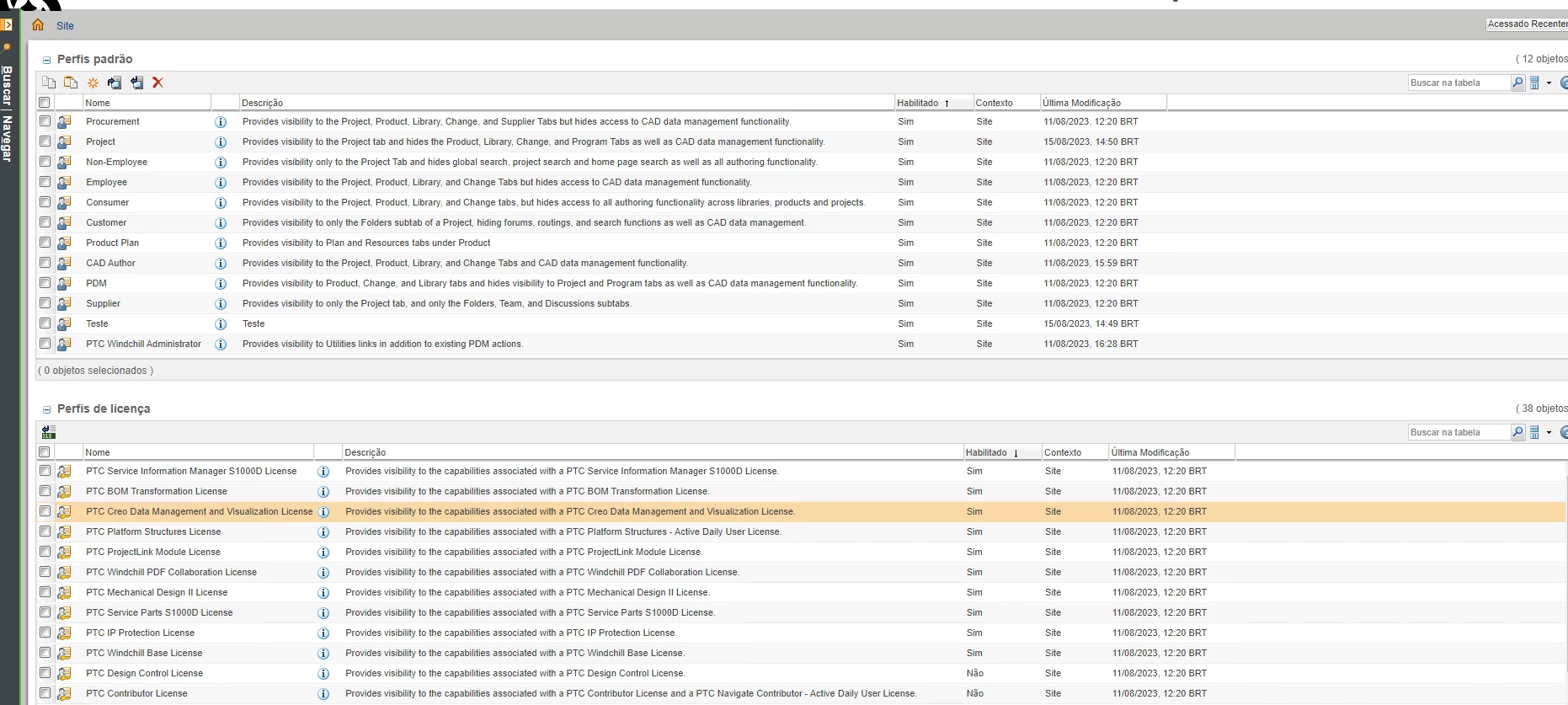Click table view icon in Perfis de licença toolbar
The image size is (1568, 705).
[x=1534, y=432]
